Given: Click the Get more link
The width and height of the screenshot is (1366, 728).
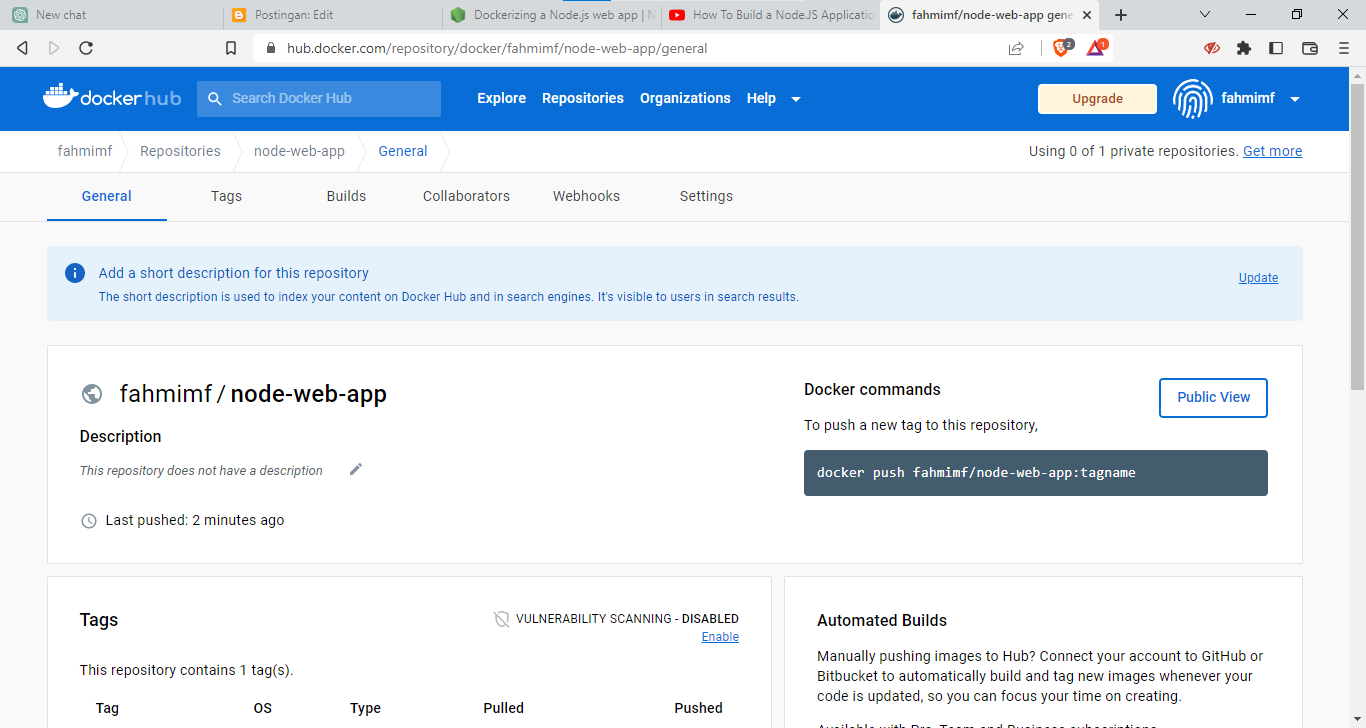Looking at the screenshot, I should pos(1272,151).
